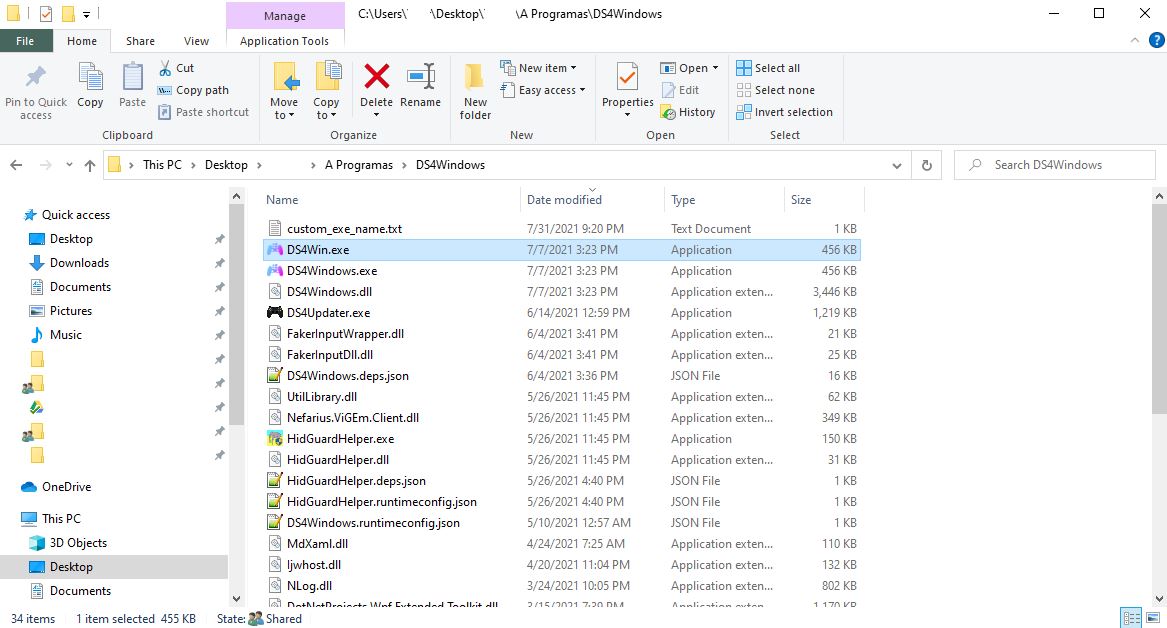Open the Easy access dropdown
Viewport: 1167px width, 628px height.
point(544,90)
